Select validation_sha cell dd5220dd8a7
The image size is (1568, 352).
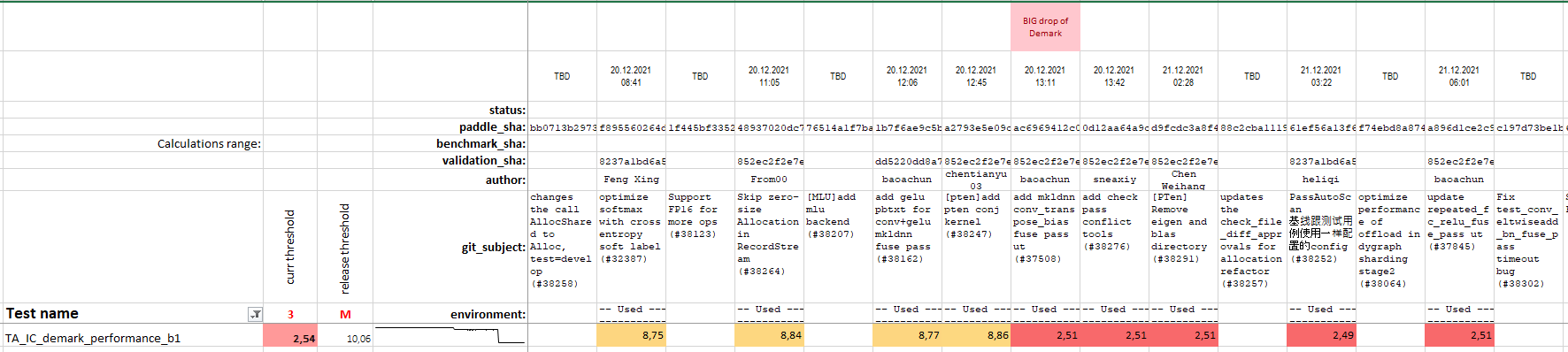(x=907, y=161)
